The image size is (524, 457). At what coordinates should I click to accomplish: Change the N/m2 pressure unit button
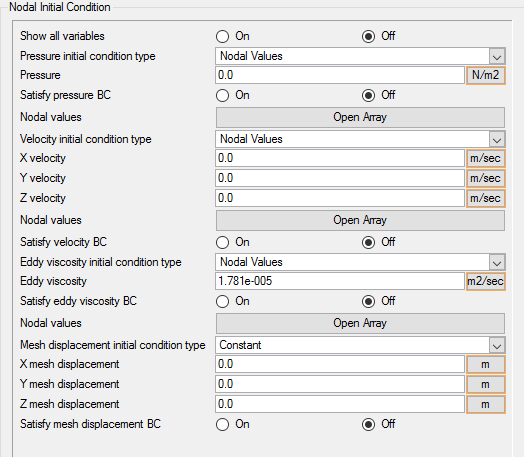[x=486, y=75]
